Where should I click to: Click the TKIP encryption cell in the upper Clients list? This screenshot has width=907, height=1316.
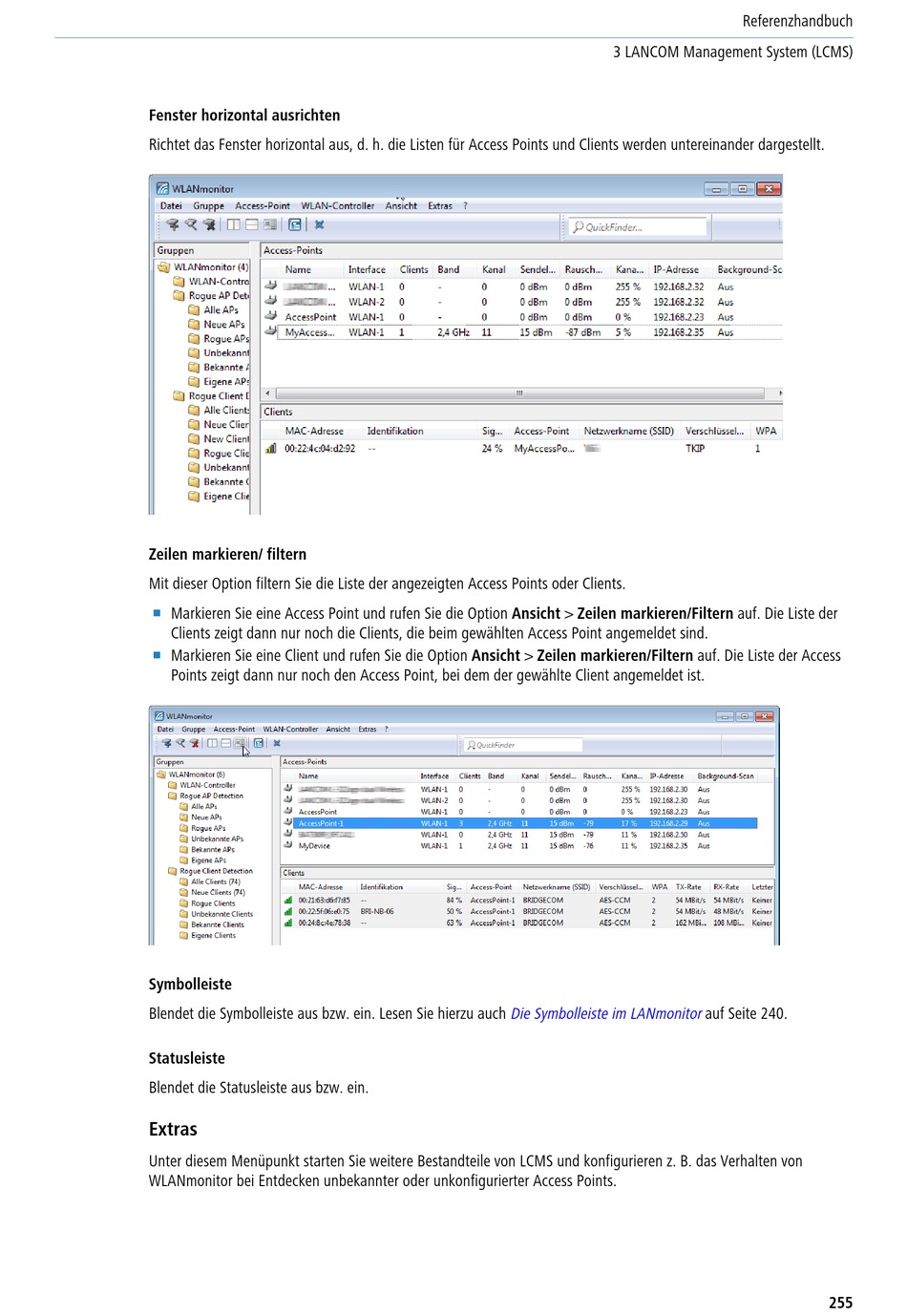695,448
